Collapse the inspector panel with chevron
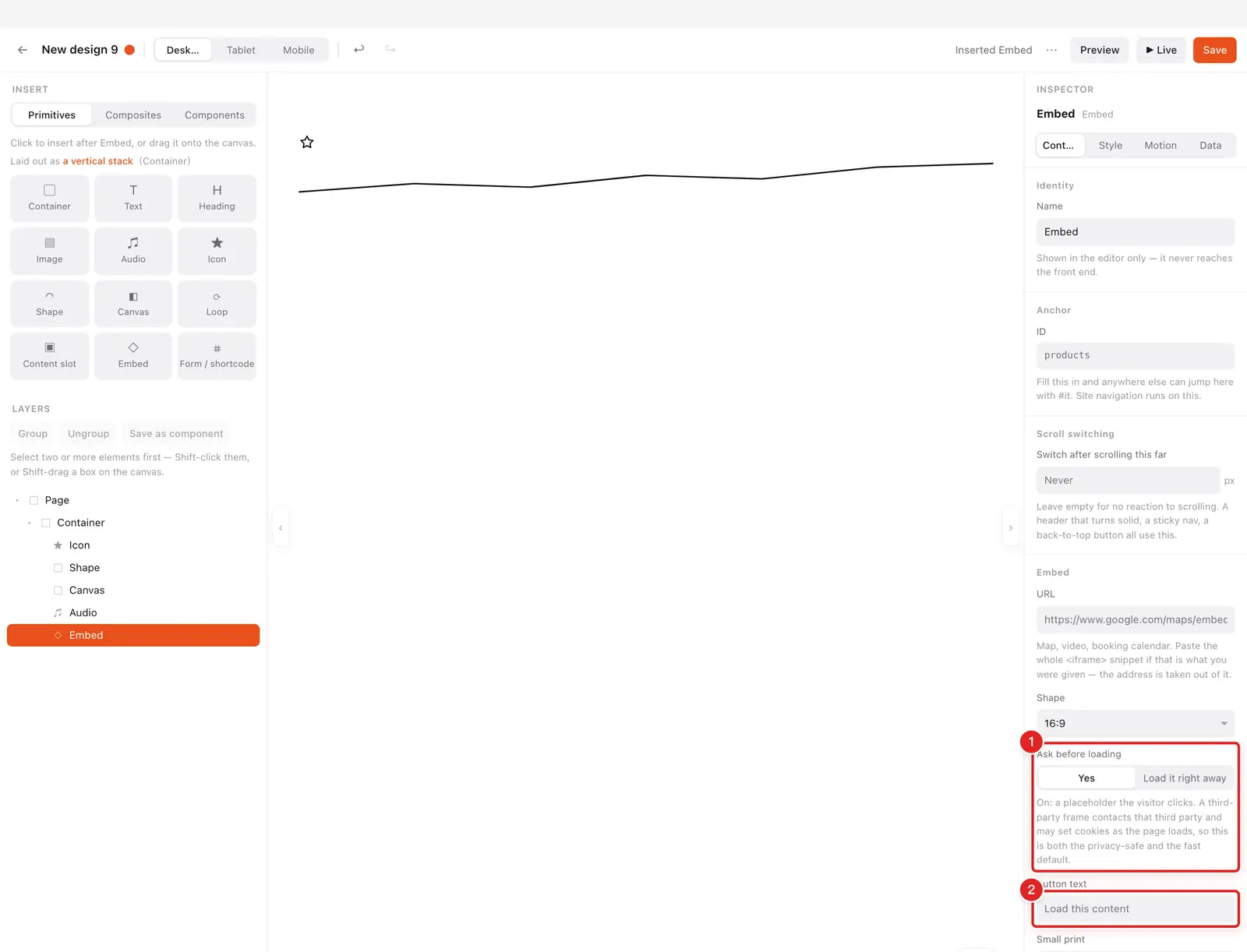 (1011, 528)
